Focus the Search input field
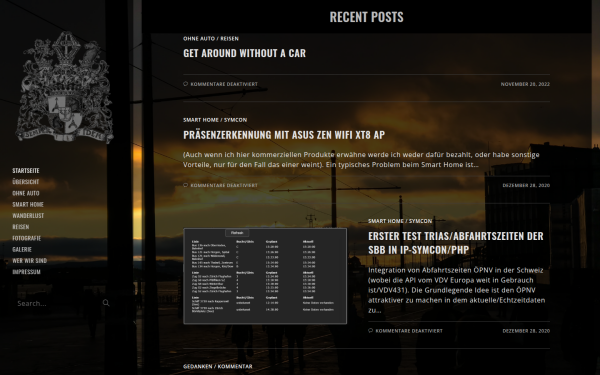 pos(57,303)
